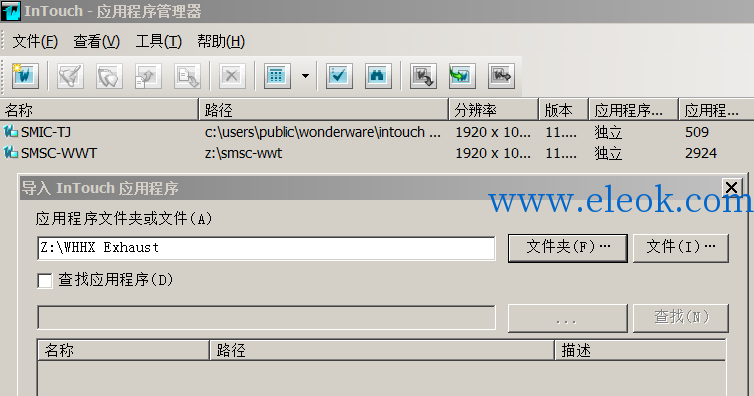Image resolution: width=754 pixels, height=396 pixels.
Task: Sort by the 分辨率 column header
Action: click(x=493, y=110)
